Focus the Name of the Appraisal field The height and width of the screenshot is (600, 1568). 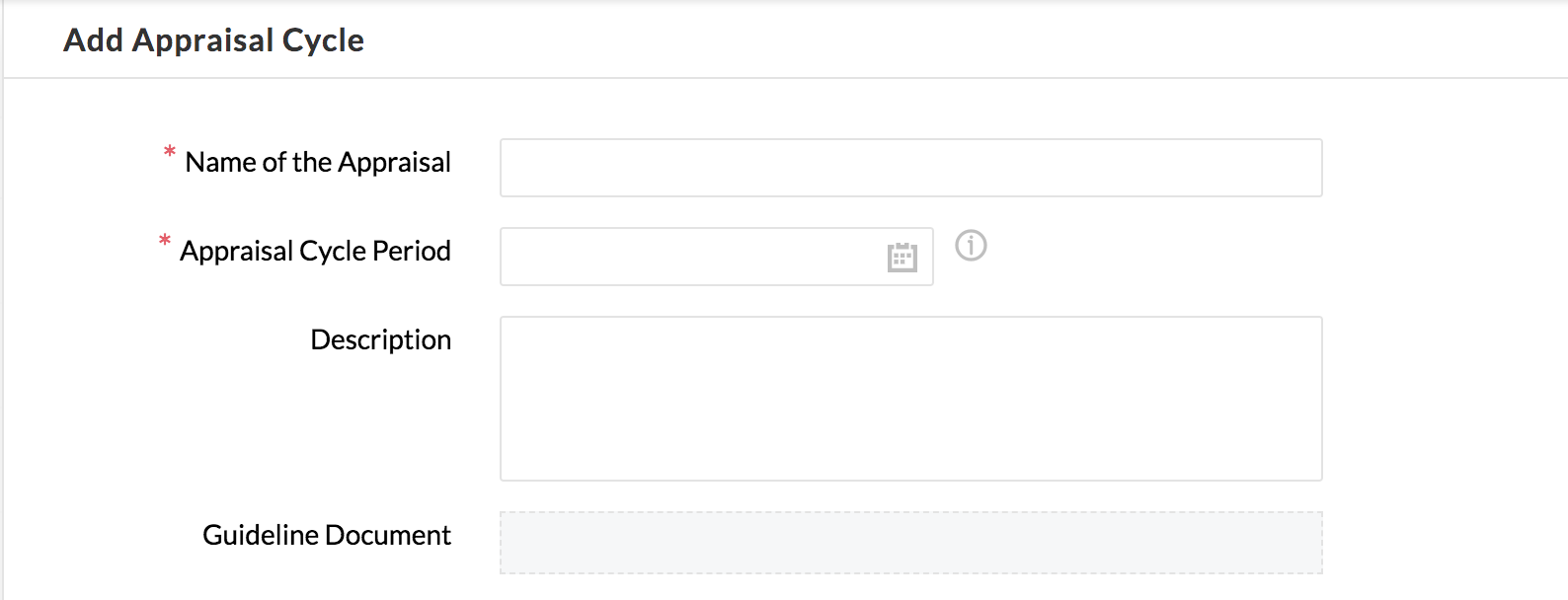910,168
